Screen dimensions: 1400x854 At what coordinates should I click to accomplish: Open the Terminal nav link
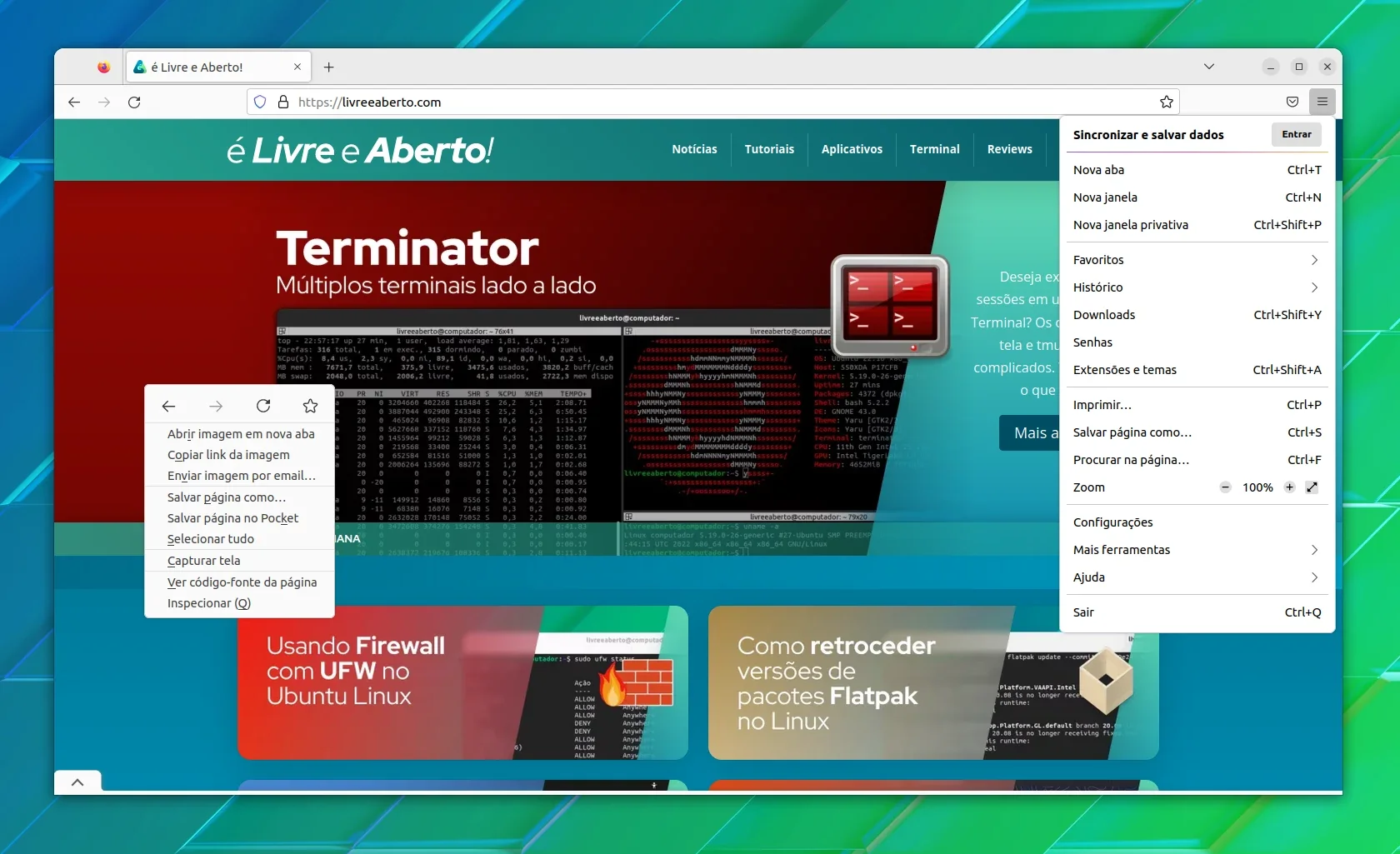934,149
